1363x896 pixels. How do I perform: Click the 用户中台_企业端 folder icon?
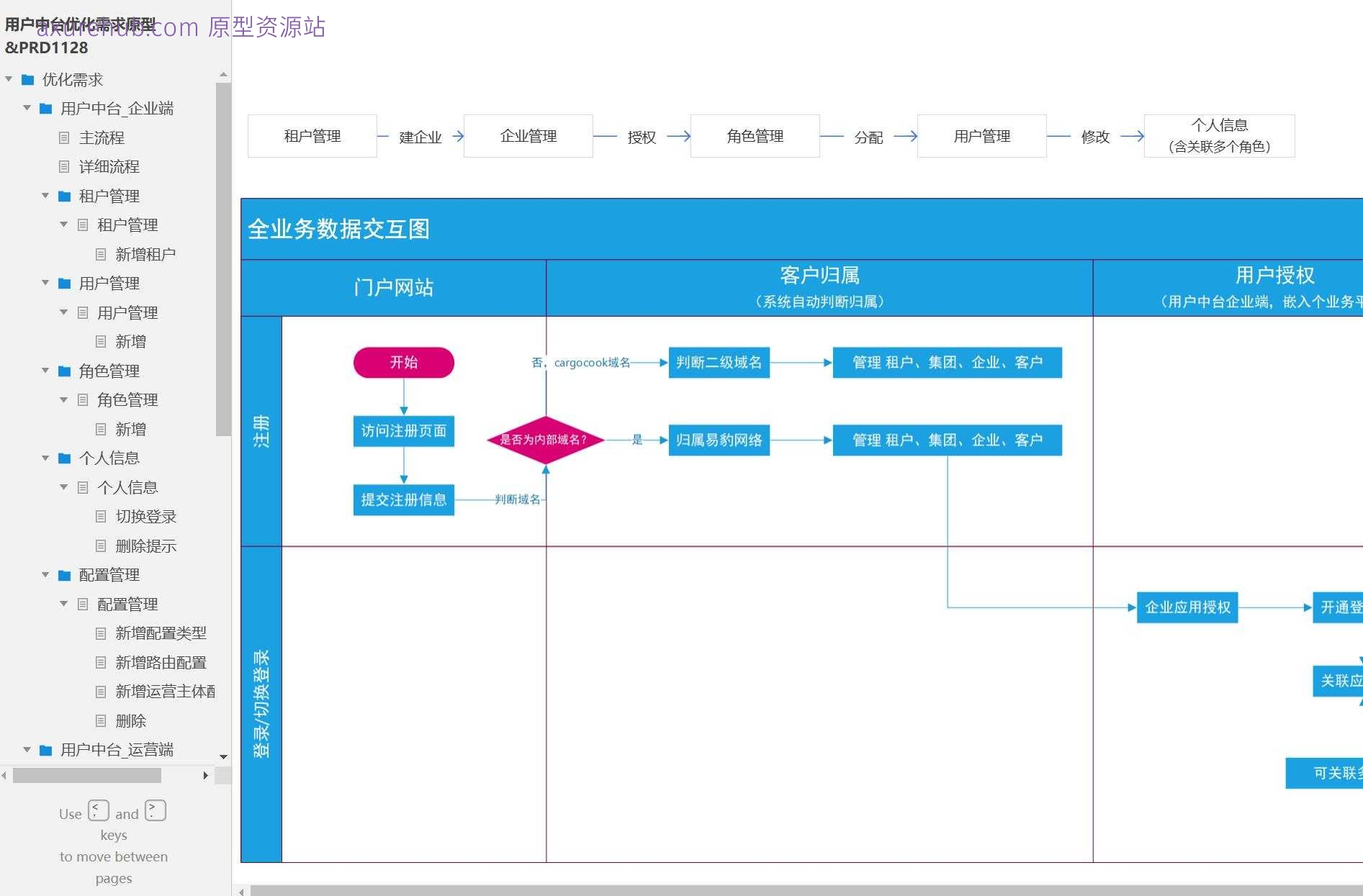[46, 109]
